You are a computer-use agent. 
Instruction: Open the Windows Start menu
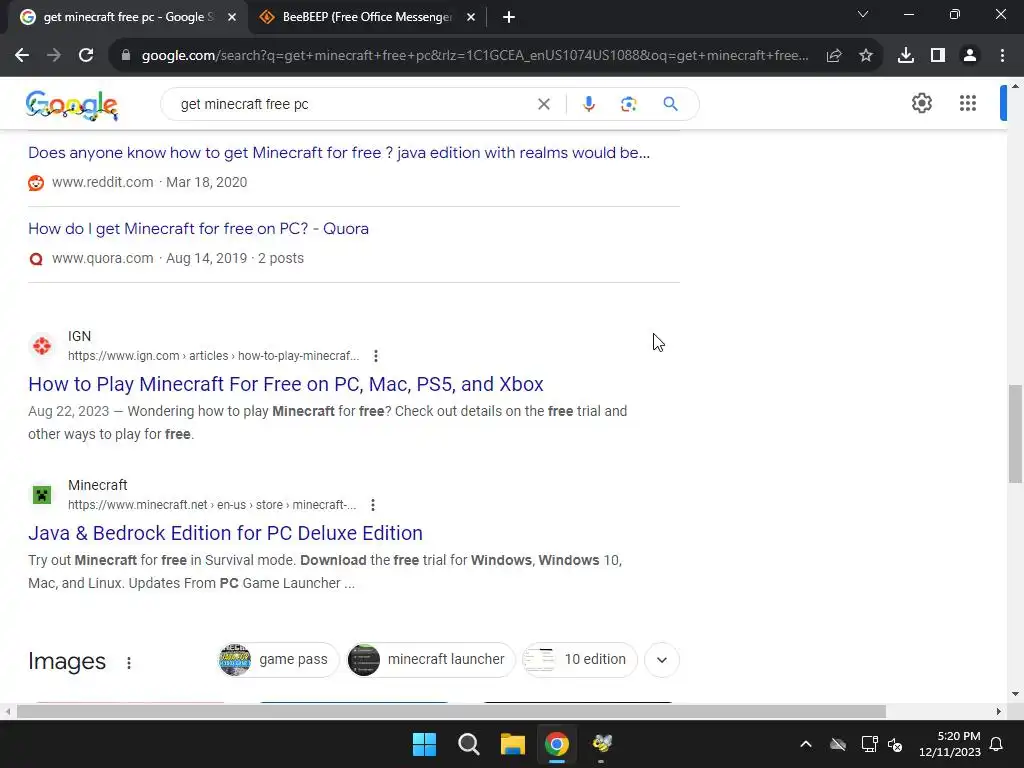[424, 744]
